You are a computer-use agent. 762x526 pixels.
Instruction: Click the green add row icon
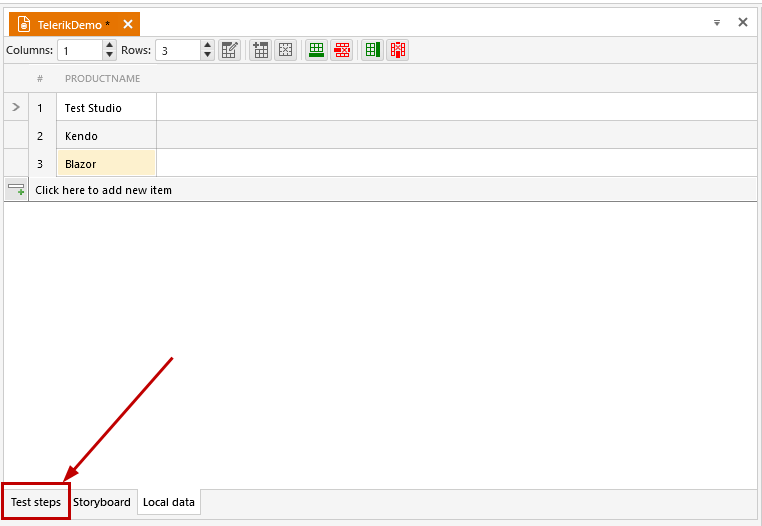click(x=316, y=50)
